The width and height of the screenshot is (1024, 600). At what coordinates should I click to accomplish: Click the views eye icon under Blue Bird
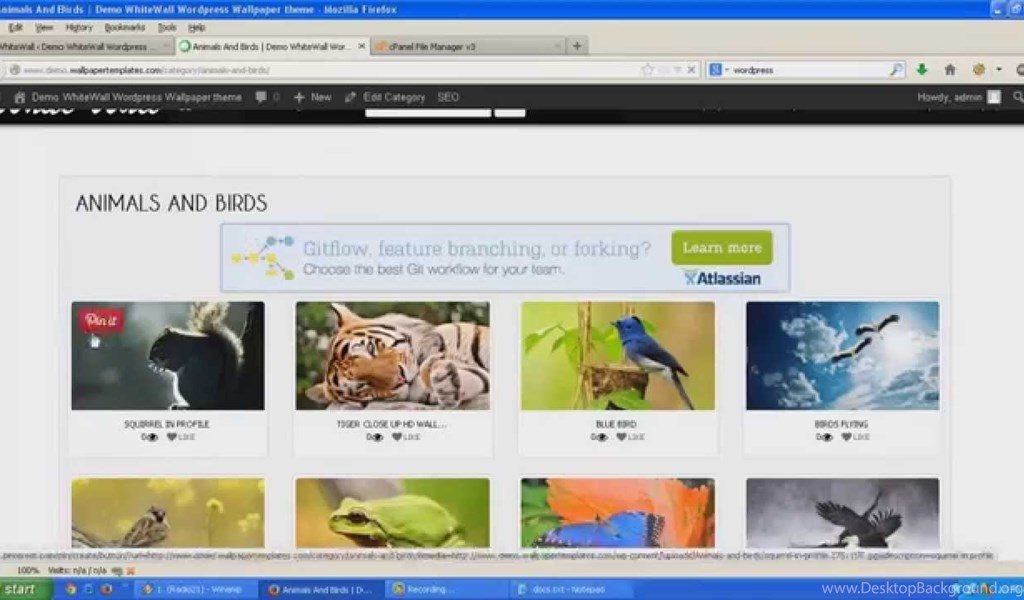pos(602,437)
